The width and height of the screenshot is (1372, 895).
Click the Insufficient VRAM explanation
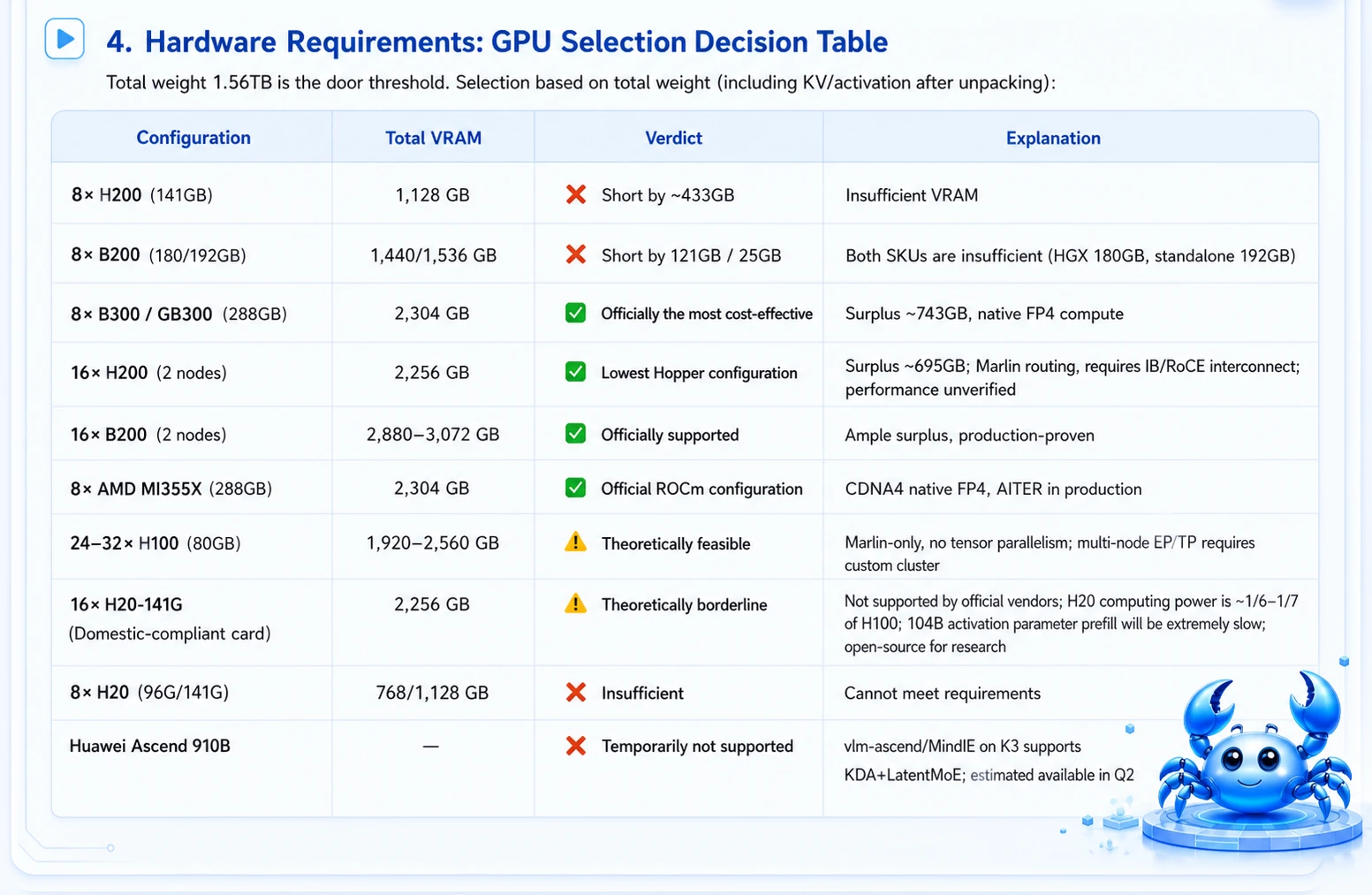pos(912,195)
